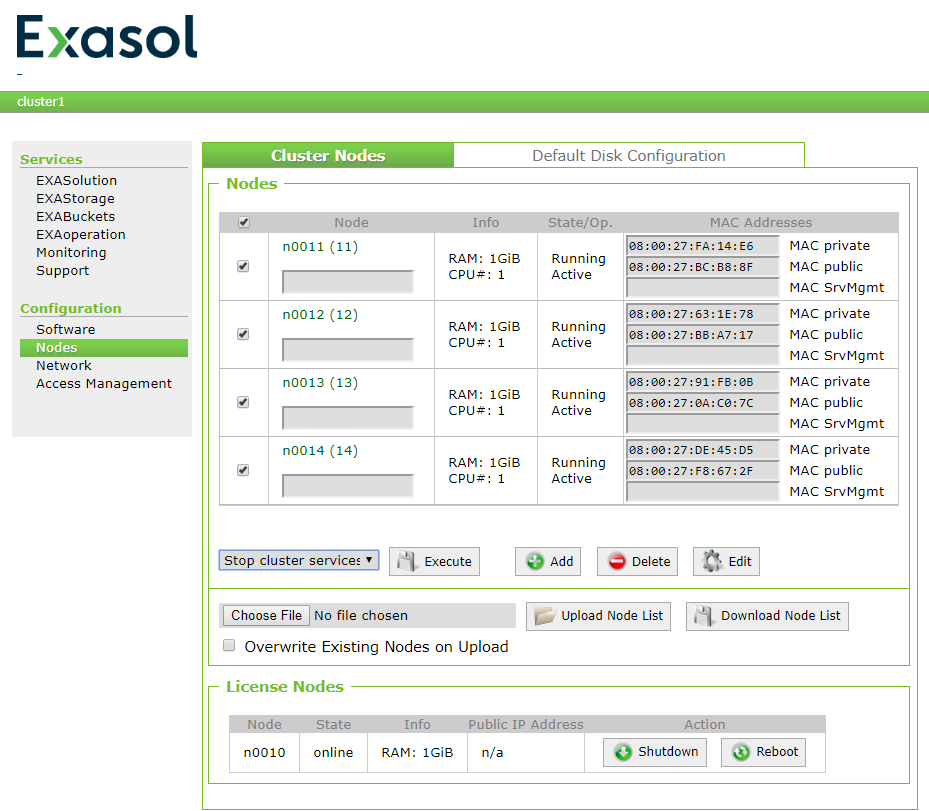929x811 pixels.
Task: Open the node Edit dialog
Action: (726, 561)
